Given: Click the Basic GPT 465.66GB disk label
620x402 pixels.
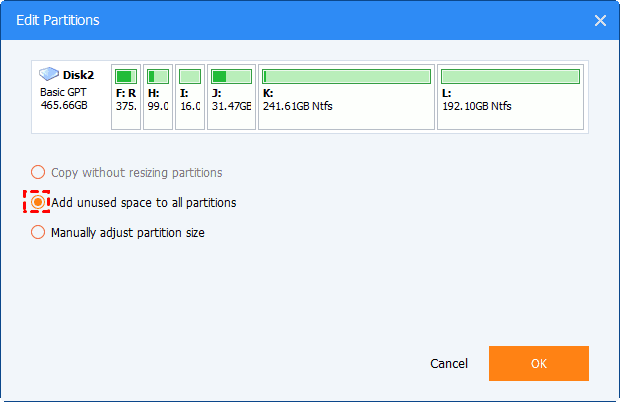Looking at the screenshot, I should click(x=62, y=98).
